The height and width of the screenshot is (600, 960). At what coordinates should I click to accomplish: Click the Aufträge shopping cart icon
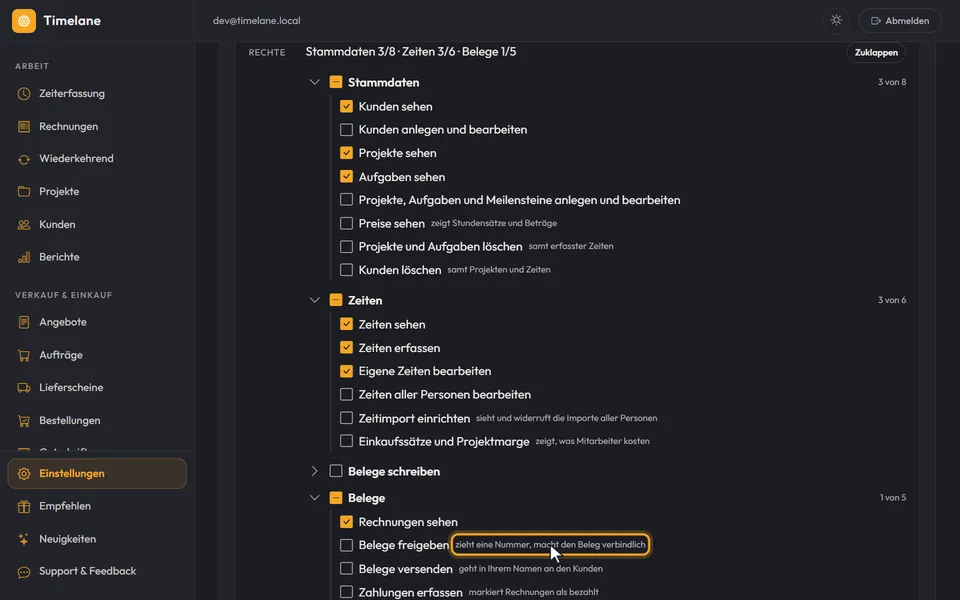[x=24, y=355]
